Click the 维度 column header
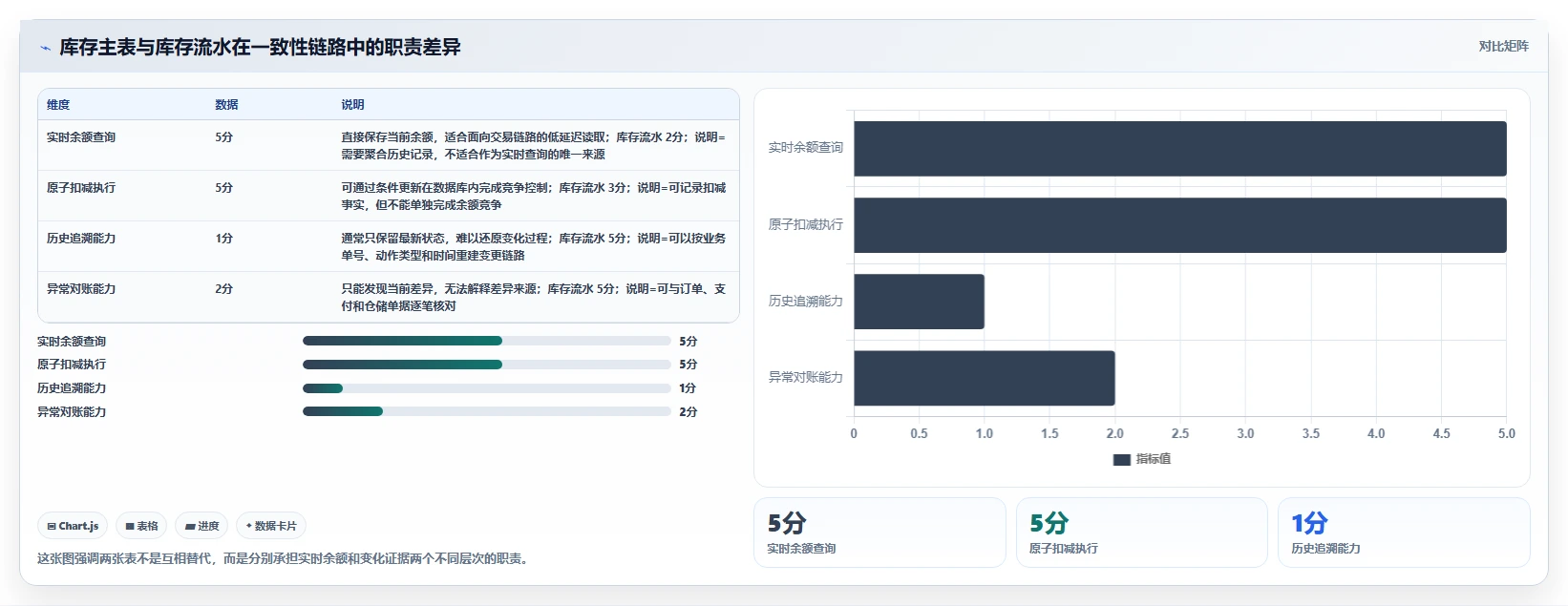Viewport: 1568px width, 606px height. (58, 105)
